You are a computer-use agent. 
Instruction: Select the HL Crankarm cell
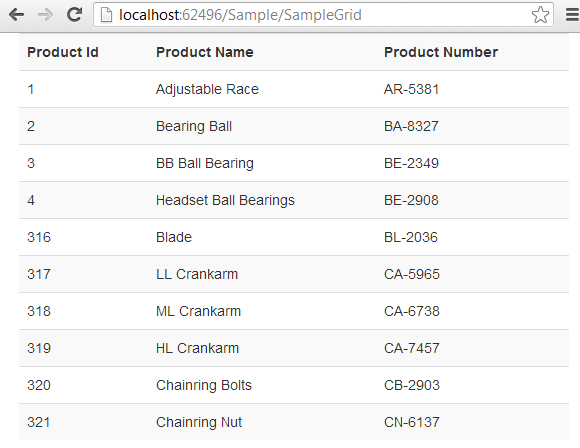198,348
